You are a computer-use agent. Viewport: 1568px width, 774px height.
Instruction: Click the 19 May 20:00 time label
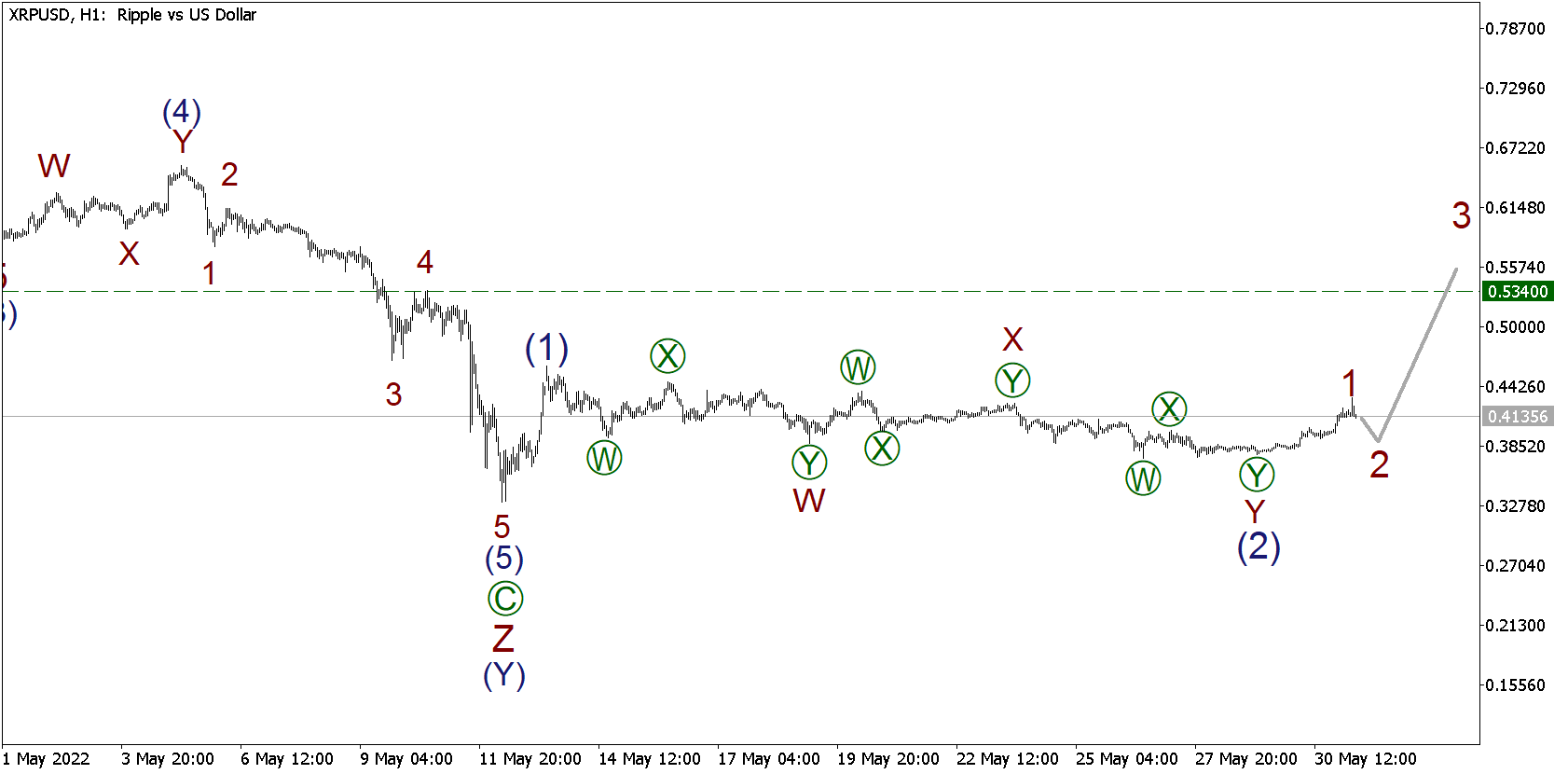888,759
